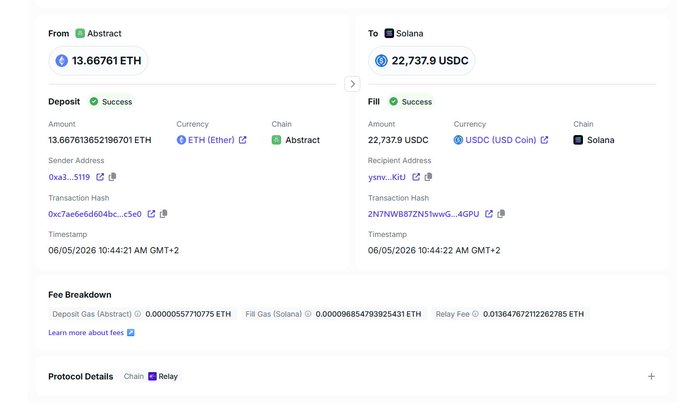Click Solana icon in fill Chain column
The image size is (680, 409).
578,140
